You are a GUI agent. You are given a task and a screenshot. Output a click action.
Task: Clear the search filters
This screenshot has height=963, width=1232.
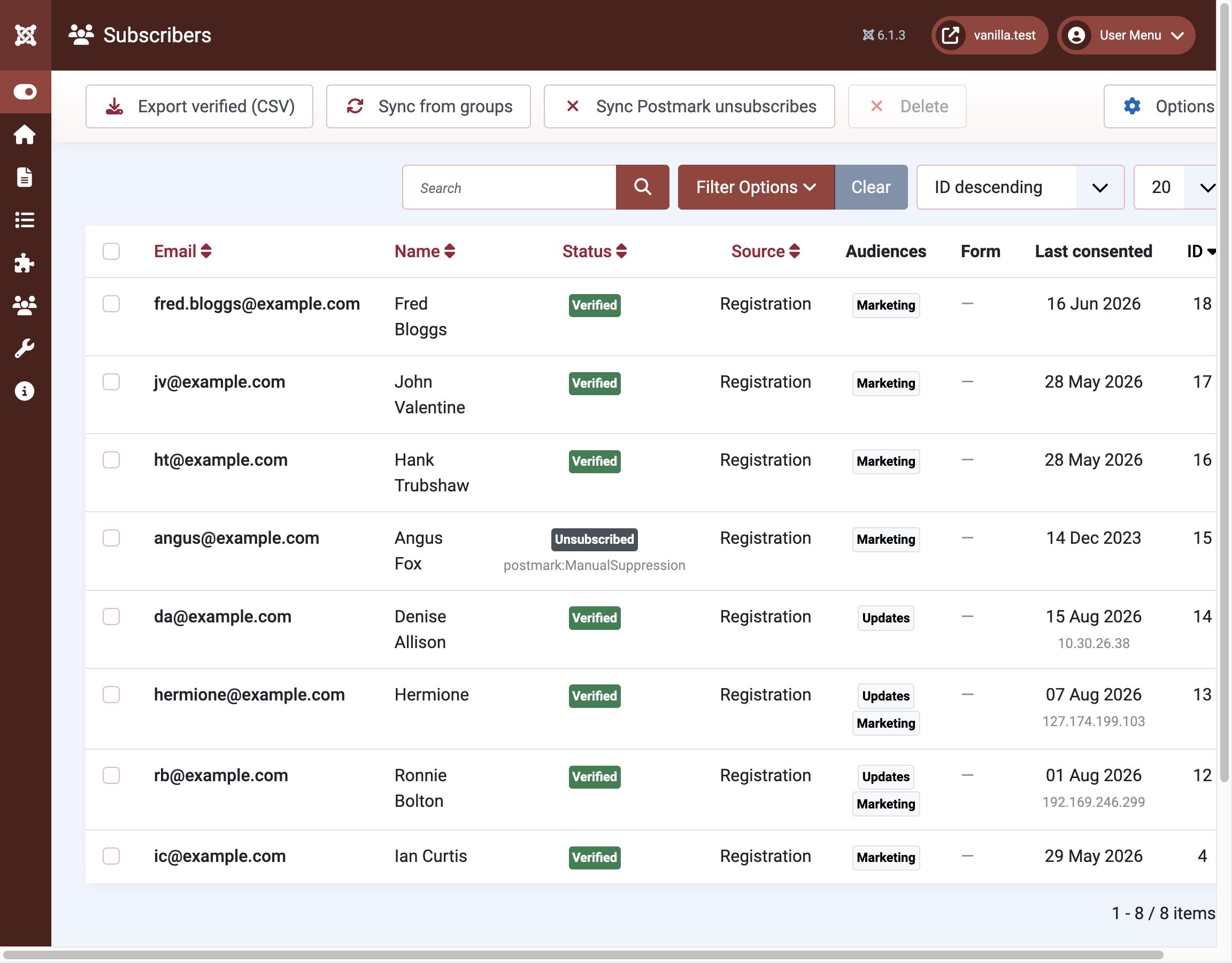pos(871,187)
